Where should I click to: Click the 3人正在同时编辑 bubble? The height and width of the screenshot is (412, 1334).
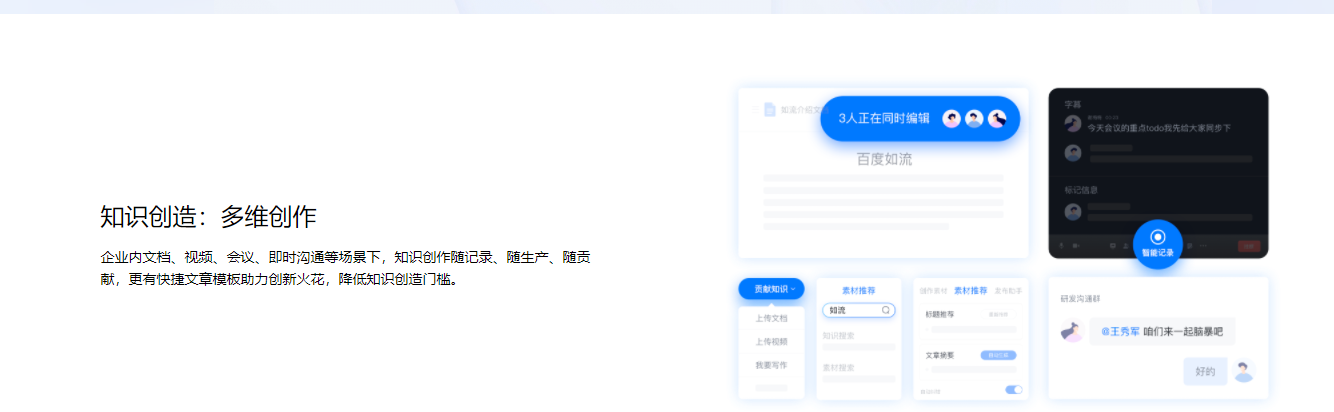coord(920,119)
